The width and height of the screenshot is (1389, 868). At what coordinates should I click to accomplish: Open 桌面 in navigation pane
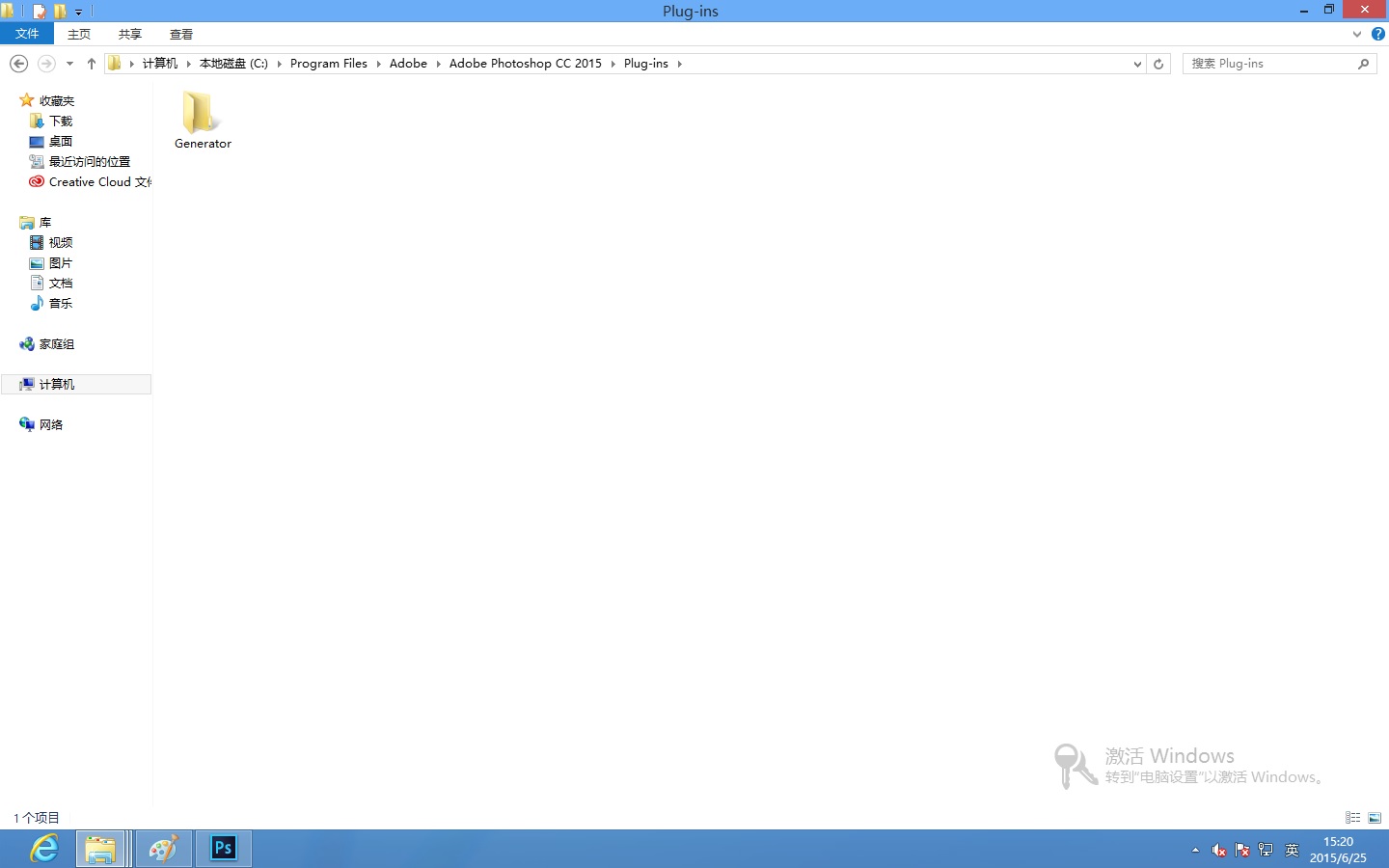(61, 141)
